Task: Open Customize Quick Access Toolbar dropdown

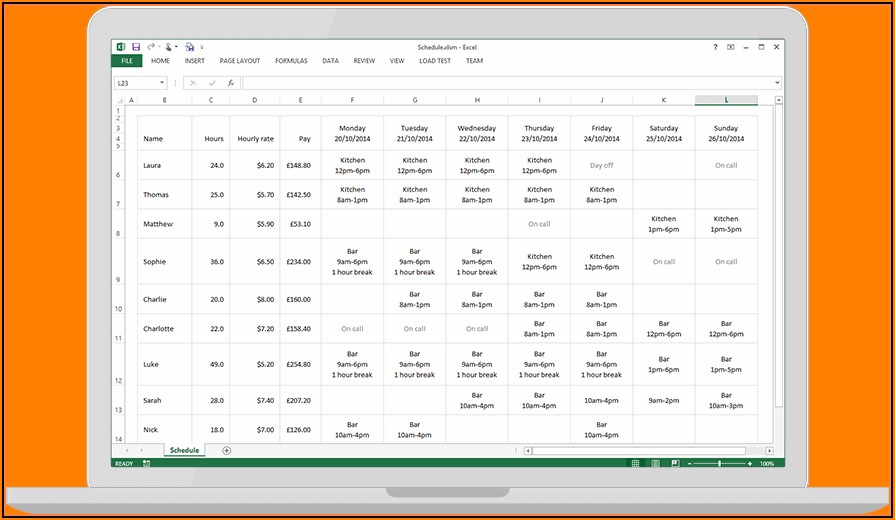Action: point(201,47)
